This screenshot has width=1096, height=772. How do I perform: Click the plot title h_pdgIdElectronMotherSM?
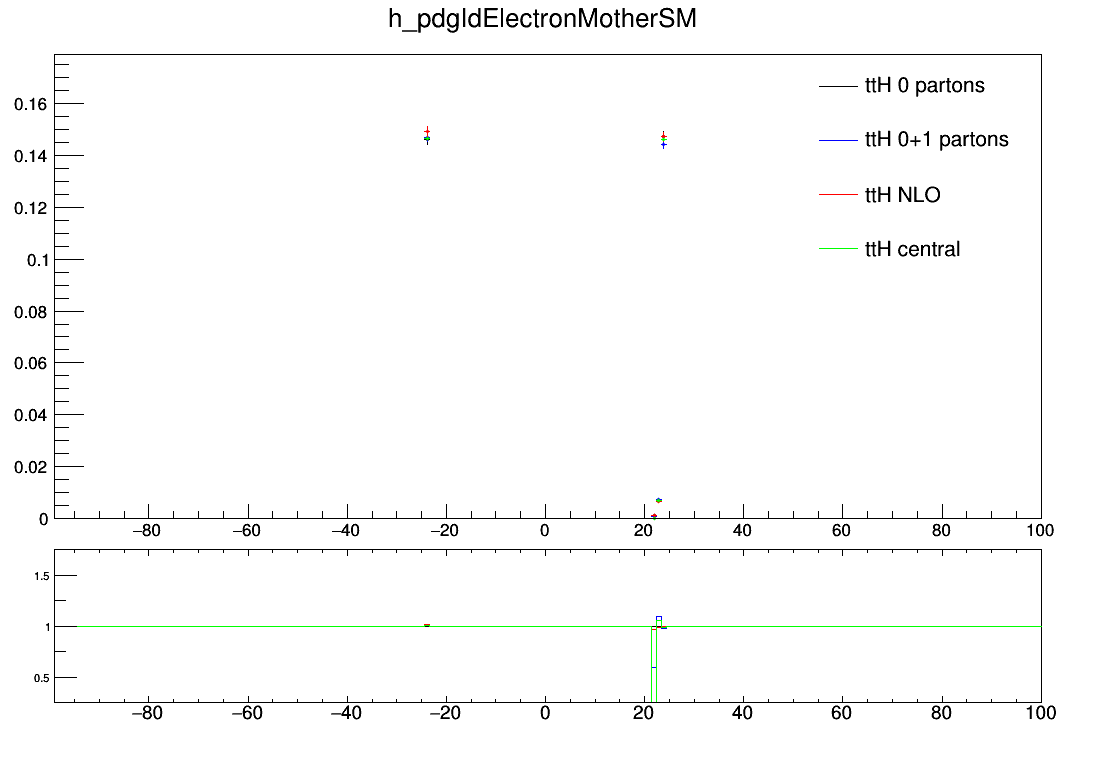tap(542, 19)
